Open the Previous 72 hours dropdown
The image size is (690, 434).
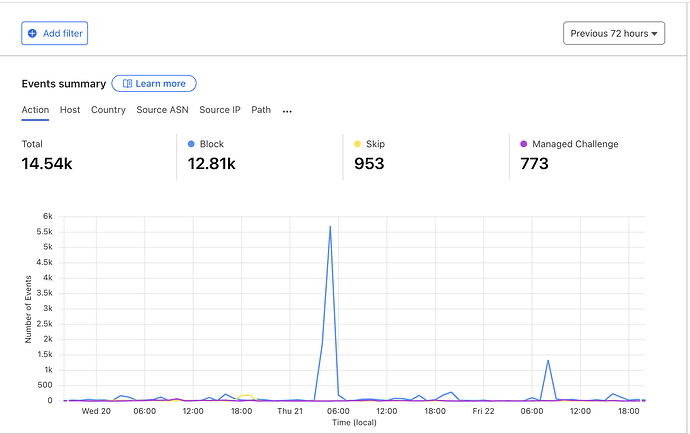pos(614,33)
